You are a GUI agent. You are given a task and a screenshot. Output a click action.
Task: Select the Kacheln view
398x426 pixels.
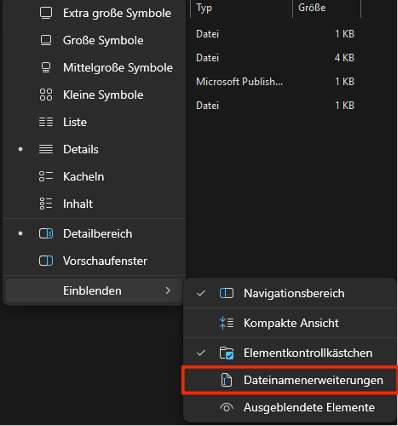(94, 176)
